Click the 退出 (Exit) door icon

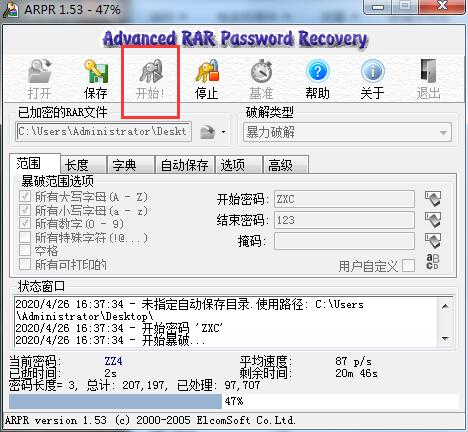coord(428,71)
